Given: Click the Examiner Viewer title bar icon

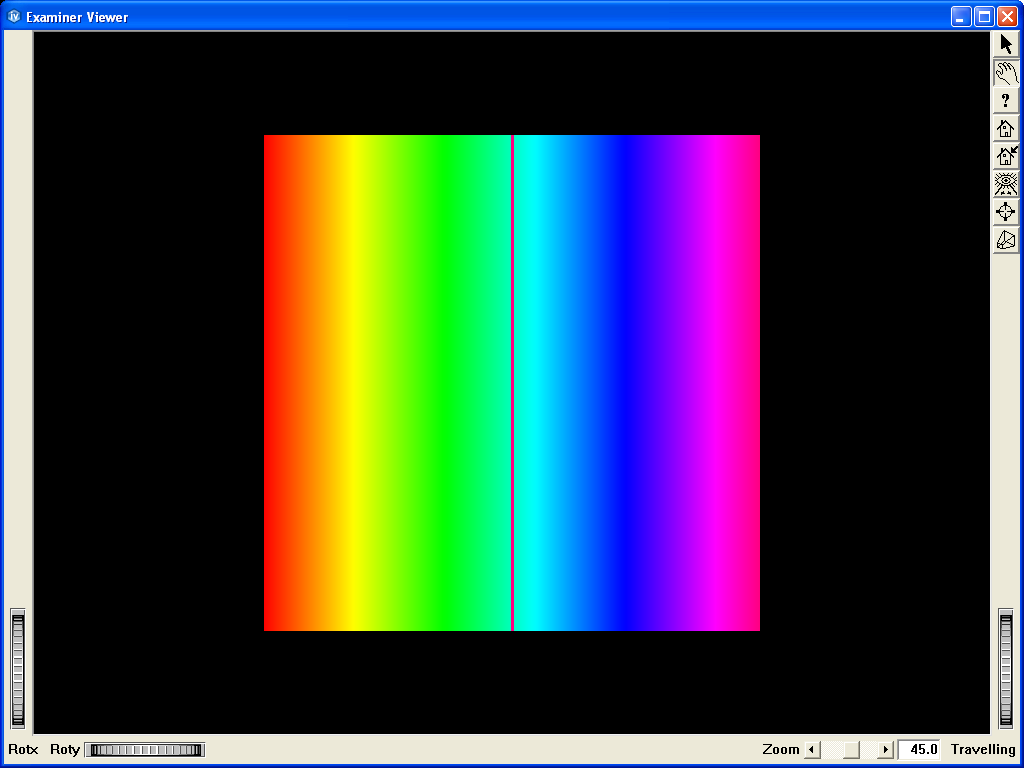Looking at the screenshot, I should pyautogui.click(x=13, y=16).
